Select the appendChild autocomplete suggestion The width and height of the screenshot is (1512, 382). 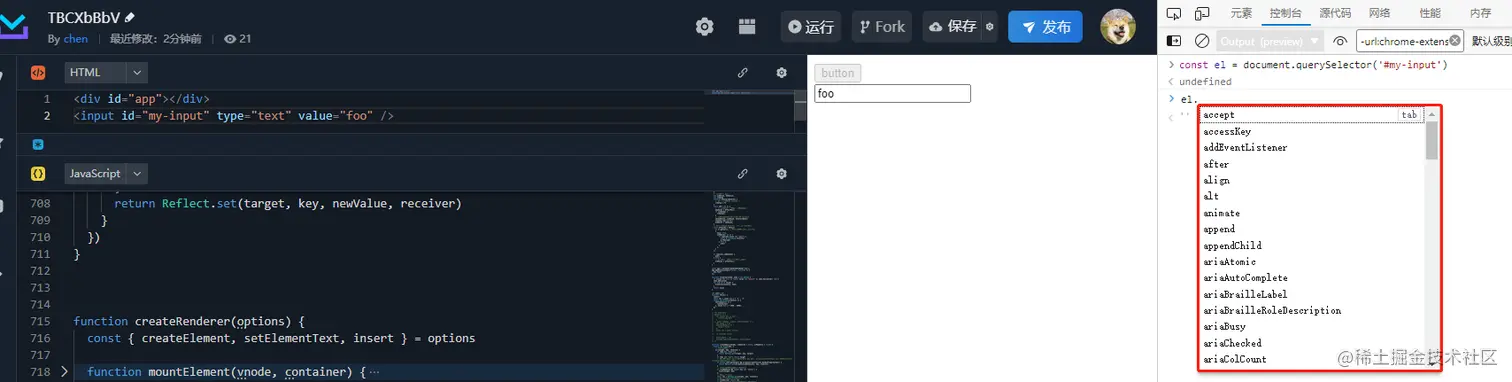[1311, 245]
